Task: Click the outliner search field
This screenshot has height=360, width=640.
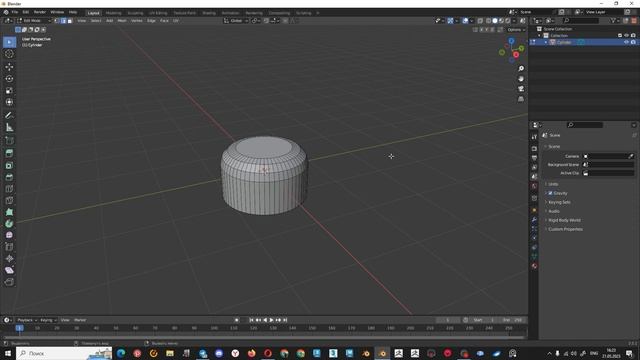Action: [580, 20]
